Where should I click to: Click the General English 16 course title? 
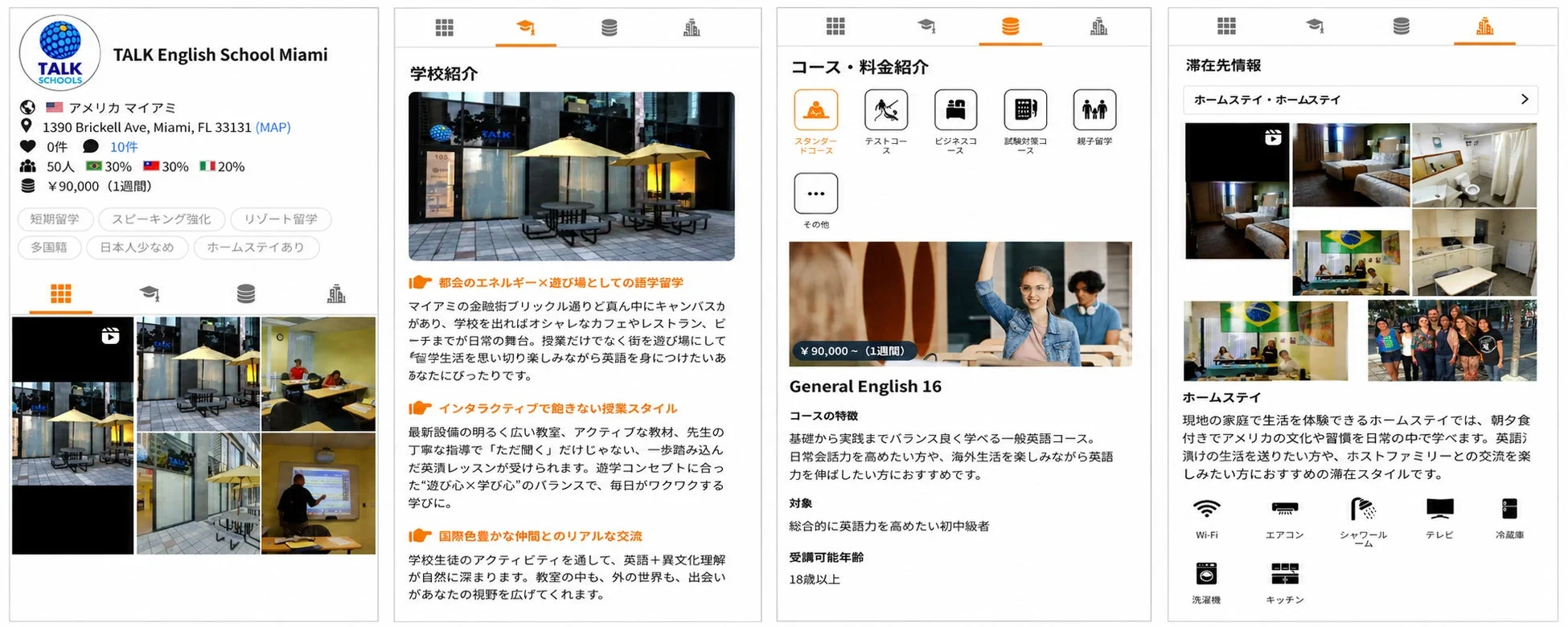[x=865, y=386]
